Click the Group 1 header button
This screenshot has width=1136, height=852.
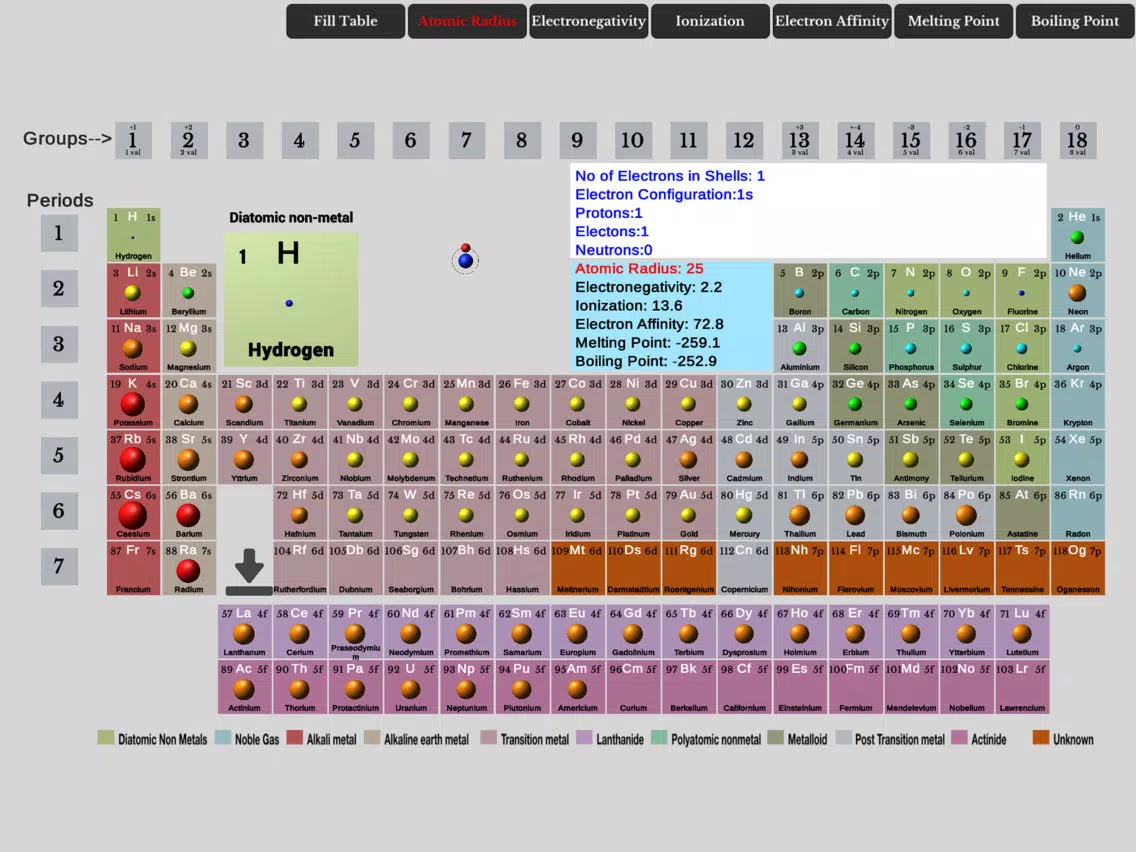[133, 141]
